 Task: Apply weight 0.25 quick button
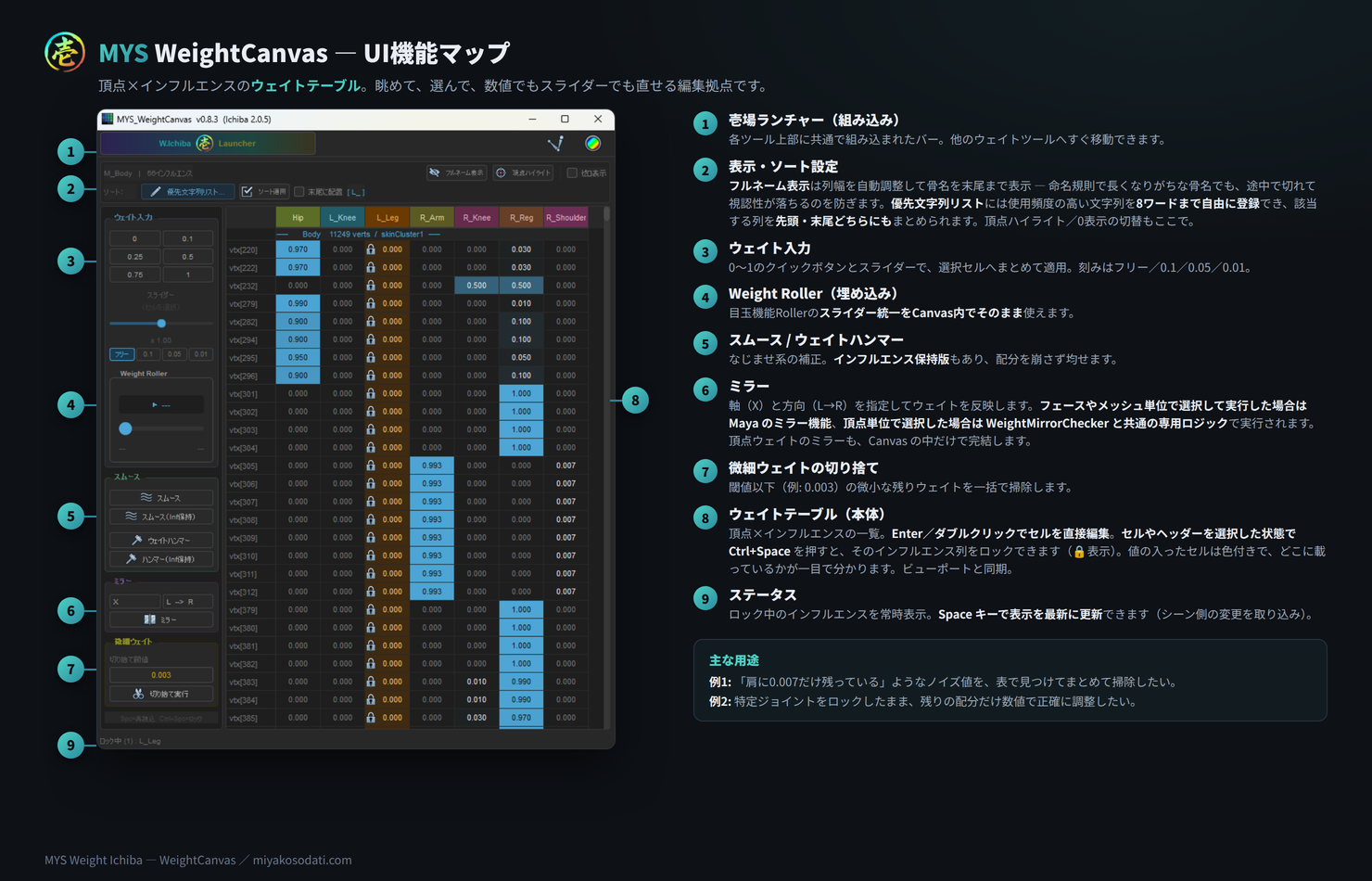134,257
